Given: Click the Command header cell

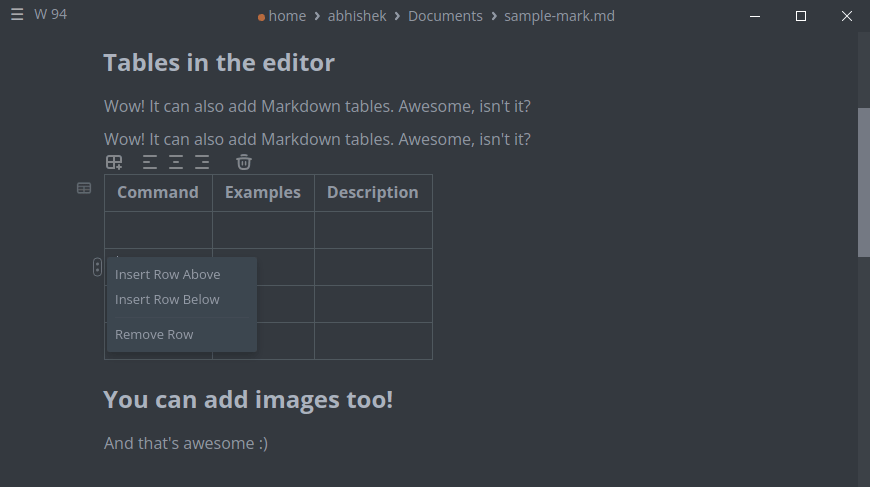Looking at the screenshot, I should coord(158,193).
